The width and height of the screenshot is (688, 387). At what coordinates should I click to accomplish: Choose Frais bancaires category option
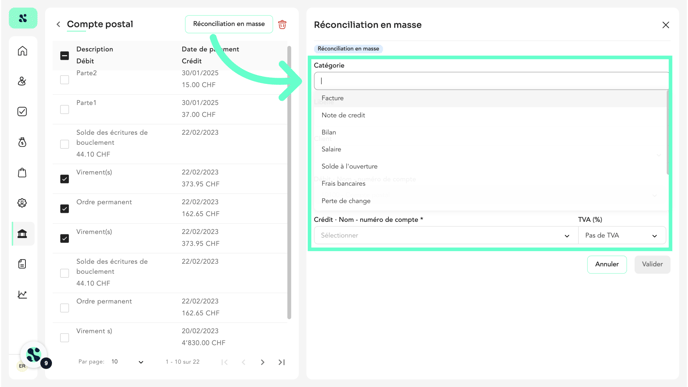(x=490, y=184)
